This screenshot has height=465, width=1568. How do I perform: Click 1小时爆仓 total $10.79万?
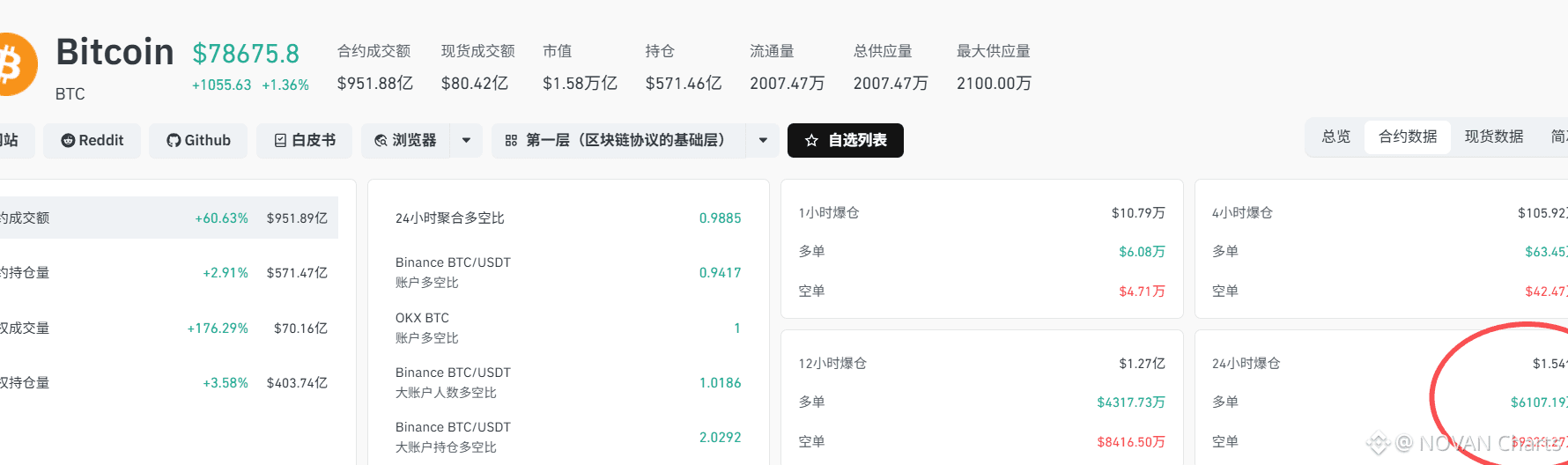tap(1138, 212)
